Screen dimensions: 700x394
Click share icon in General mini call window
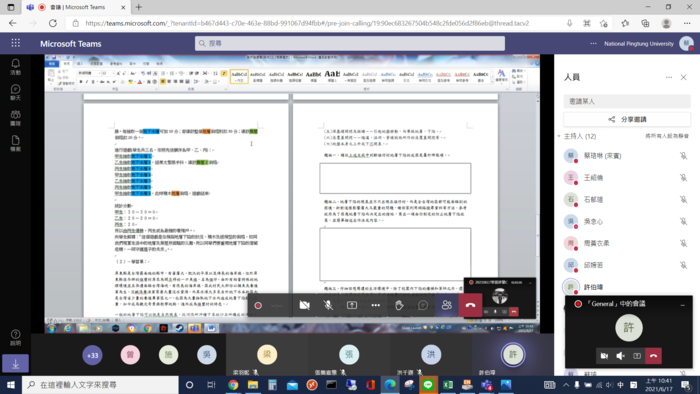(x=637, y=356)
